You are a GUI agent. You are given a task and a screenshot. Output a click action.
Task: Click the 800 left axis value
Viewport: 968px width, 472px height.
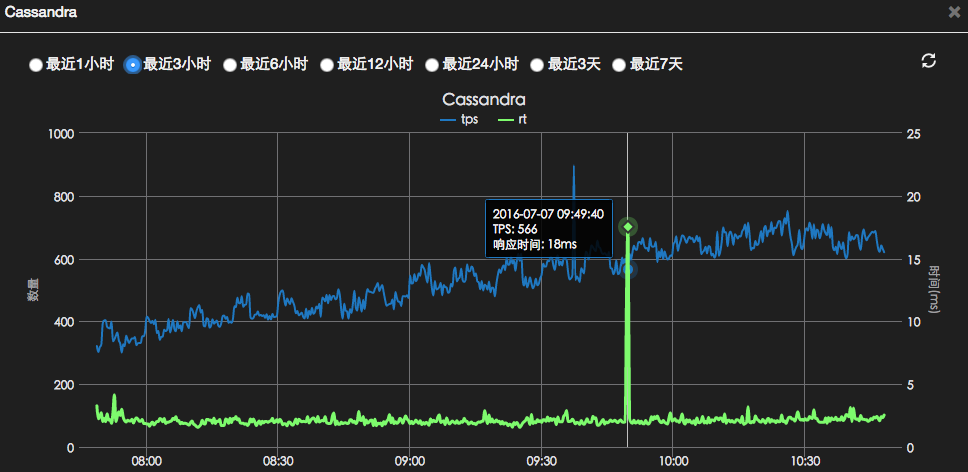click(64, 197)
